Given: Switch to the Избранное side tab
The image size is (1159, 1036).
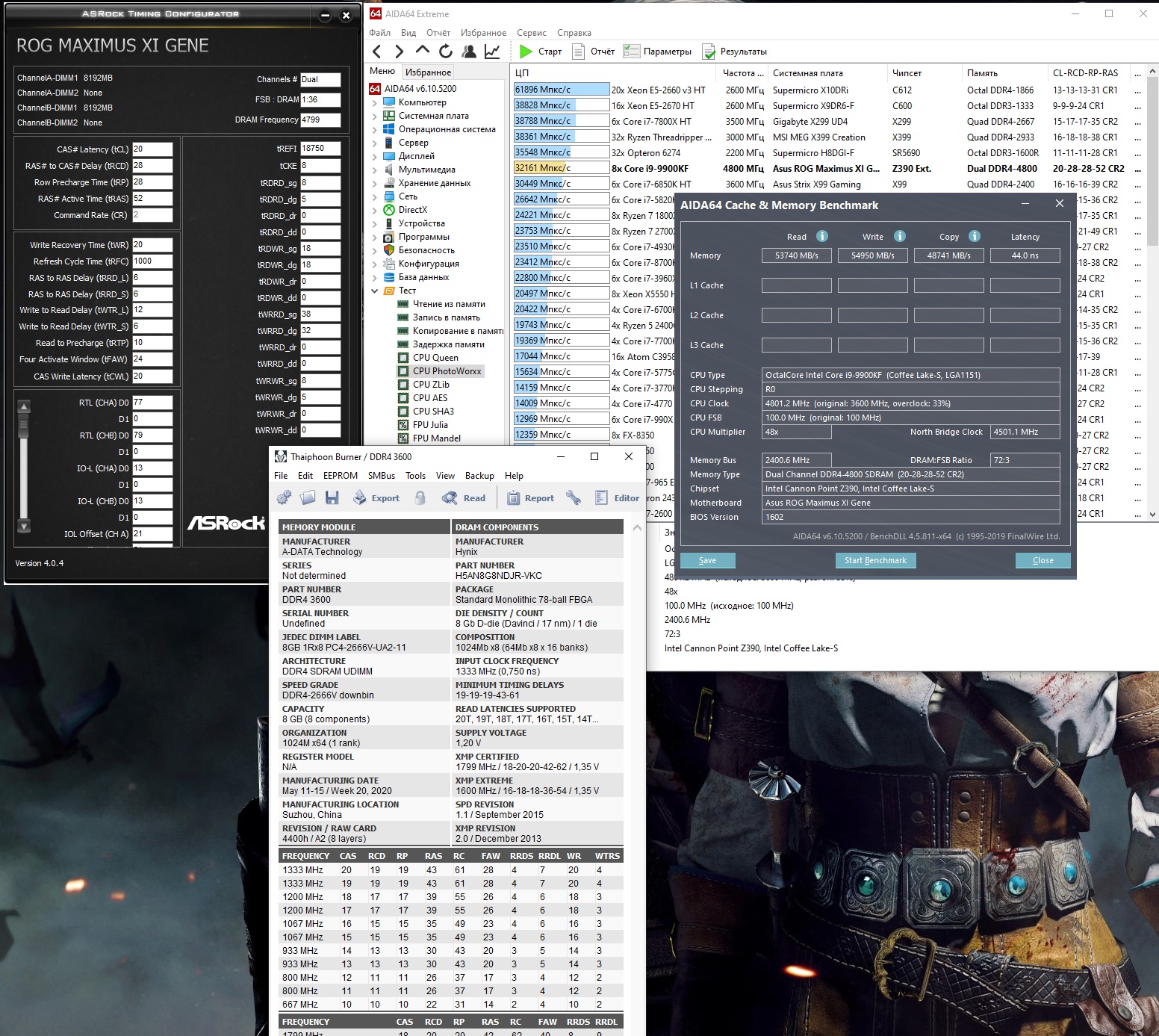Looking at the screenshot, I should [x=428, y=72].
